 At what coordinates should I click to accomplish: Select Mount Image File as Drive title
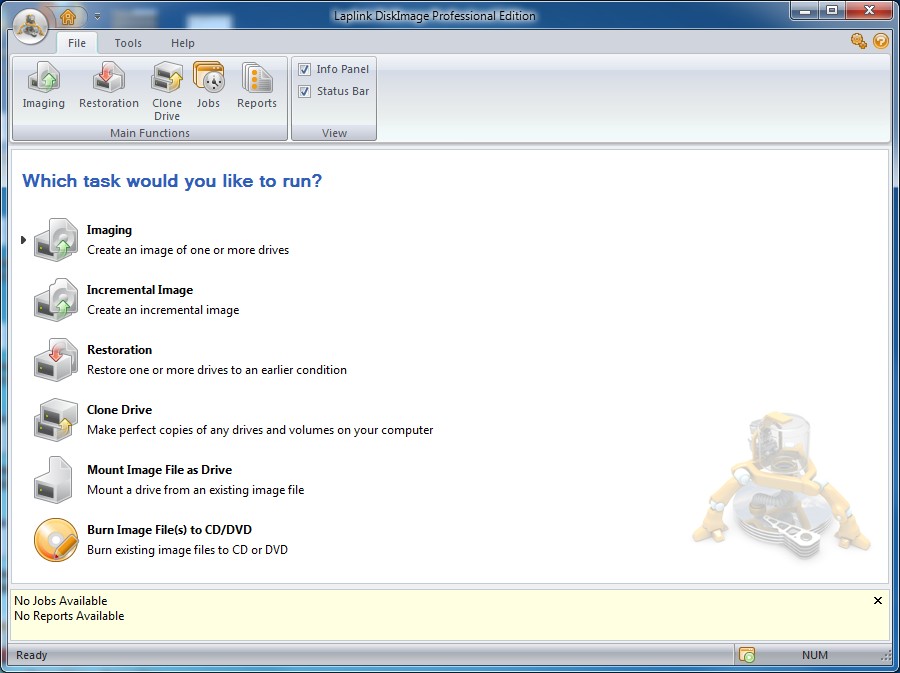pyautogui.click(x=160, y=470)
